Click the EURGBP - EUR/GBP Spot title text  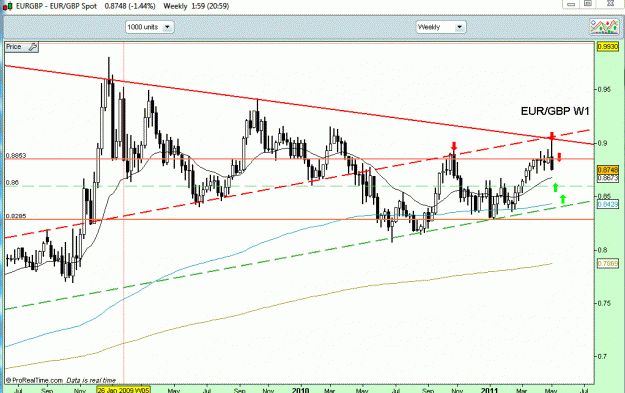point(56,6)
